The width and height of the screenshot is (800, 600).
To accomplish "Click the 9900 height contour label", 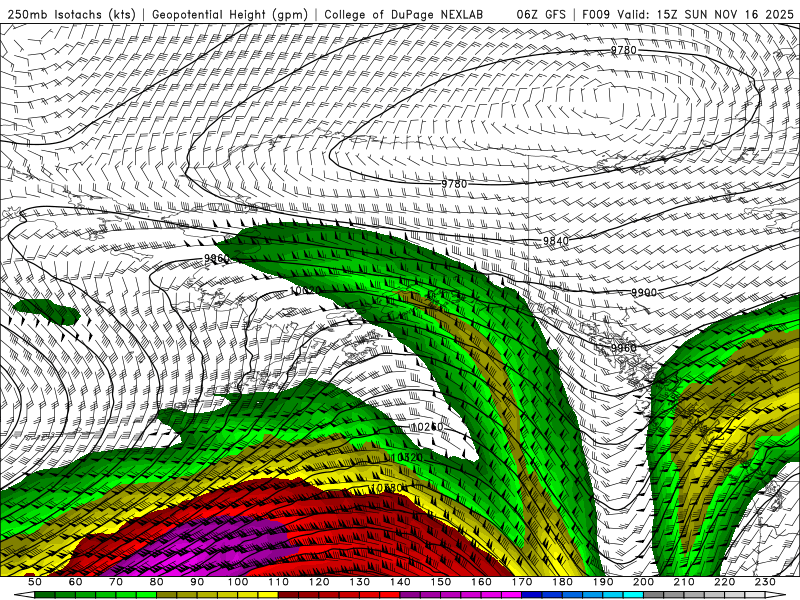I will pos(644,292).
